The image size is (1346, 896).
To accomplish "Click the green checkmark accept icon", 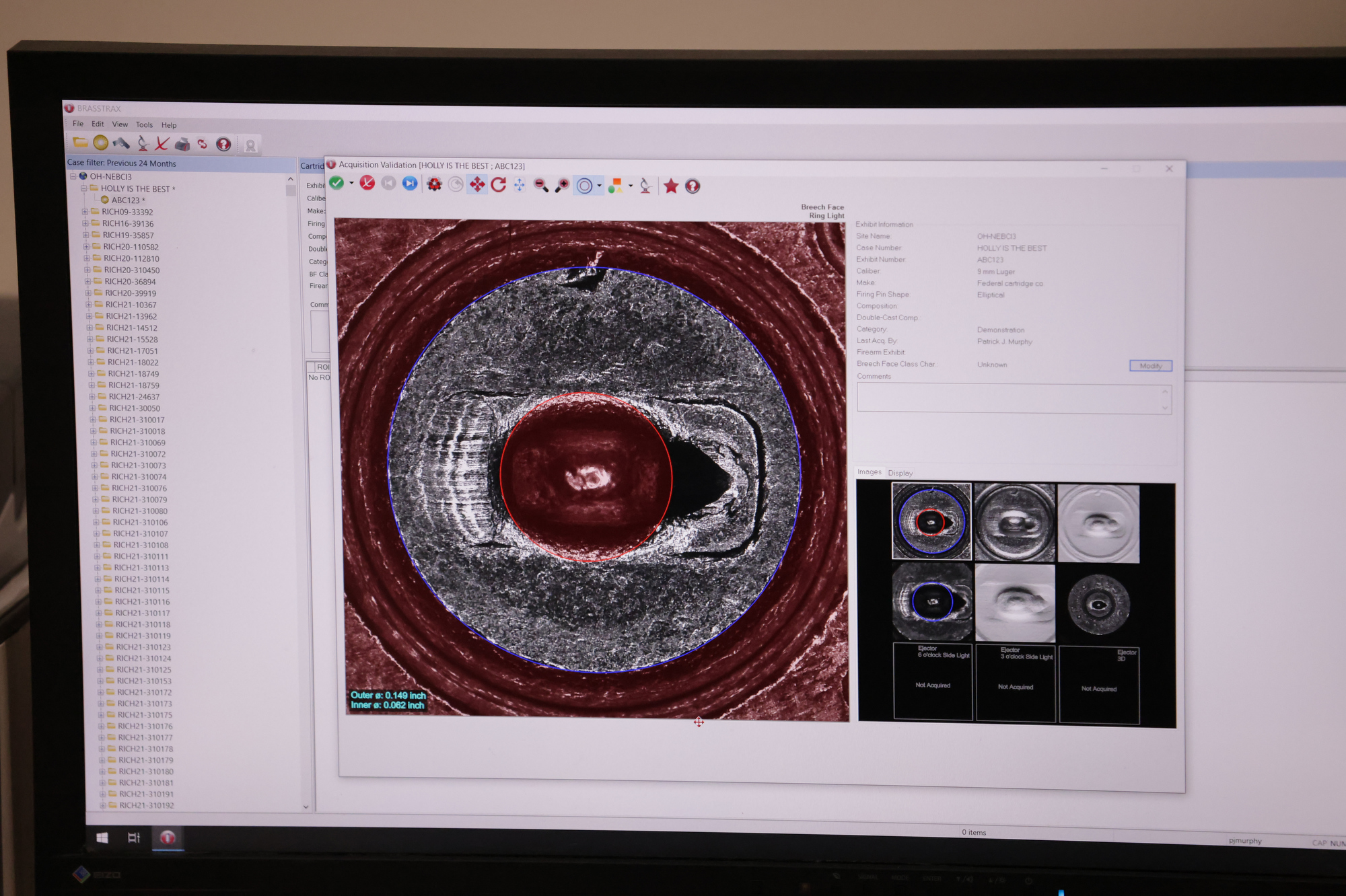I will tap(336, 184).
